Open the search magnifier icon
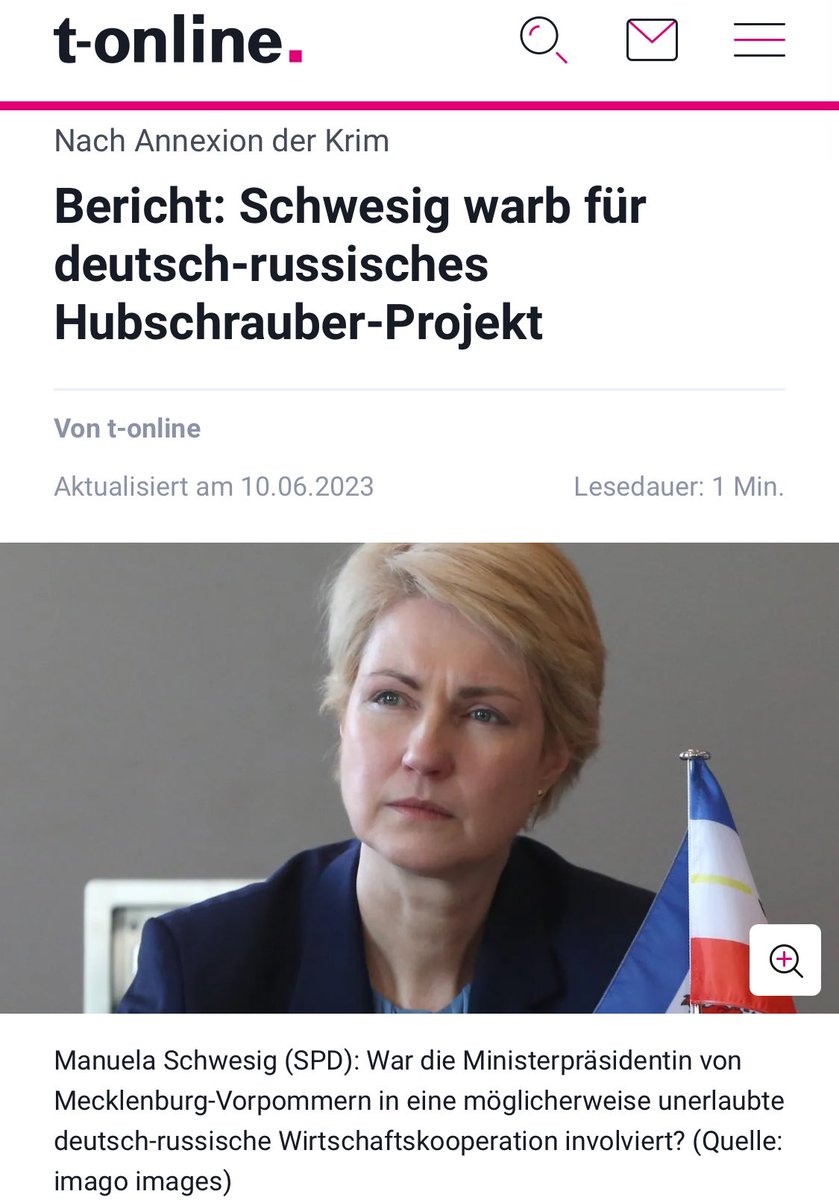Image resolution: width=839 pixels, height=1200 pixels. tap(544, 40)
